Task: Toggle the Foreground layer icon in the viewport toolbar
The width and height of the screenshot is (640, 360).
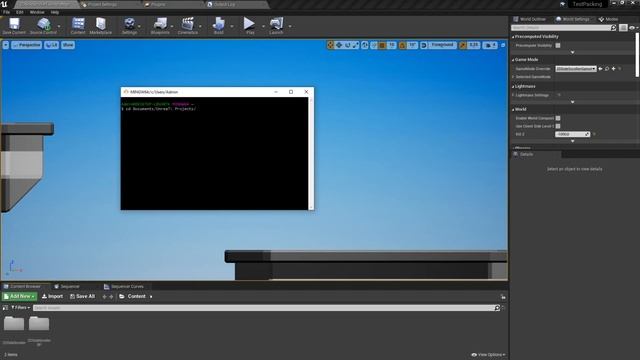Action: coord(424,45)
